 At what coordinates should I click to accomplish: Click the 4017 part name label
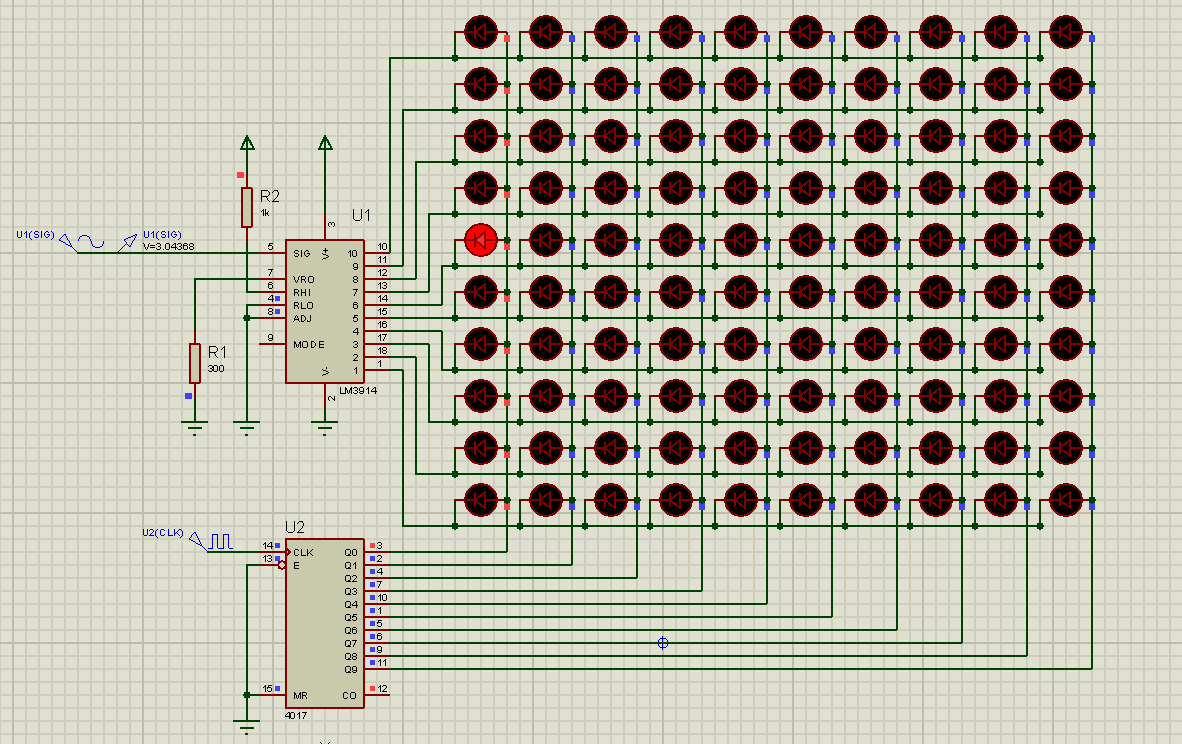click(x=296, y=715)
